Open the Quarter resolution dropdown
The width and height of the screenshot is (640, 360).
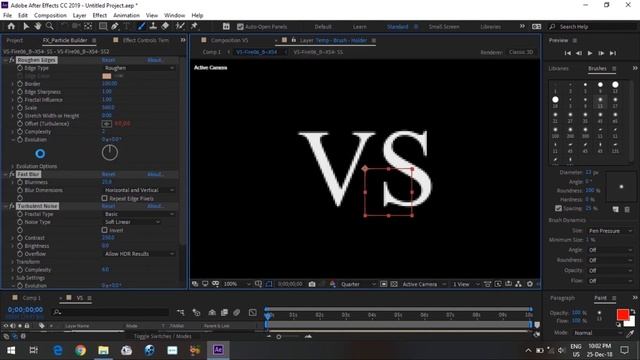pos(358,284)
